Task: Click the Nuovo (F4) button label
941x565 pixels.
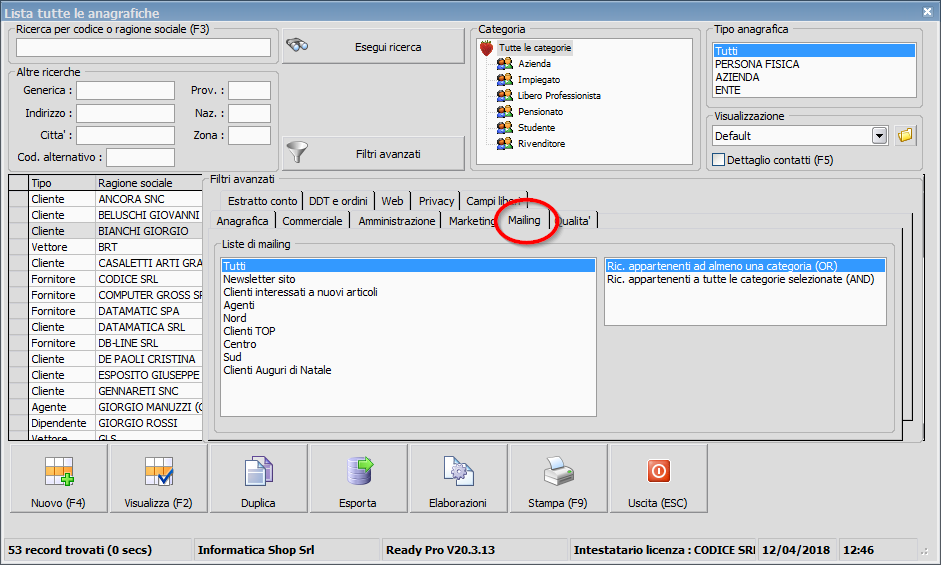Action: tap(58, 503)
